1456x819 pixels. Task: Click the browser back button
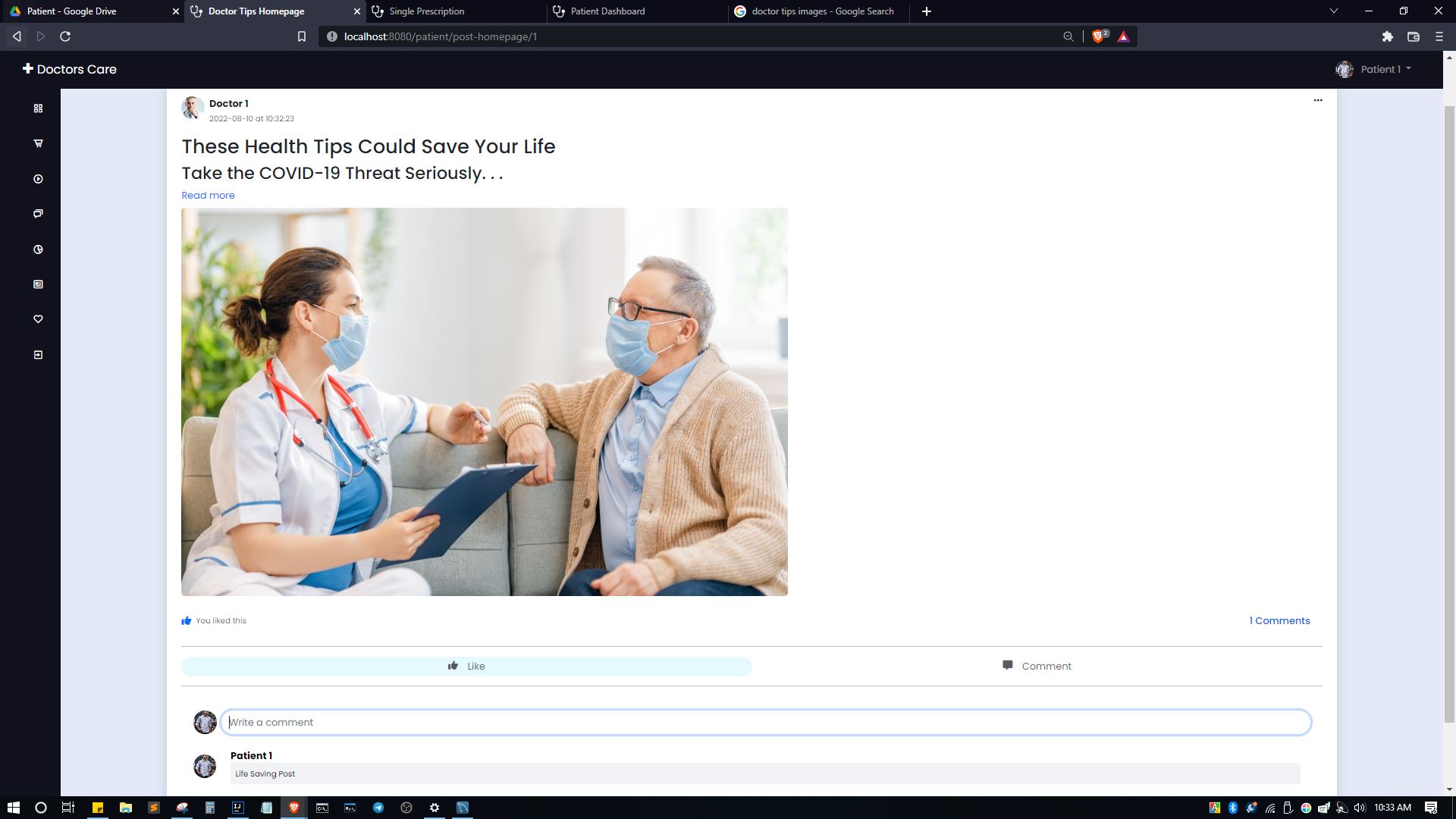[x=17, y=36]
